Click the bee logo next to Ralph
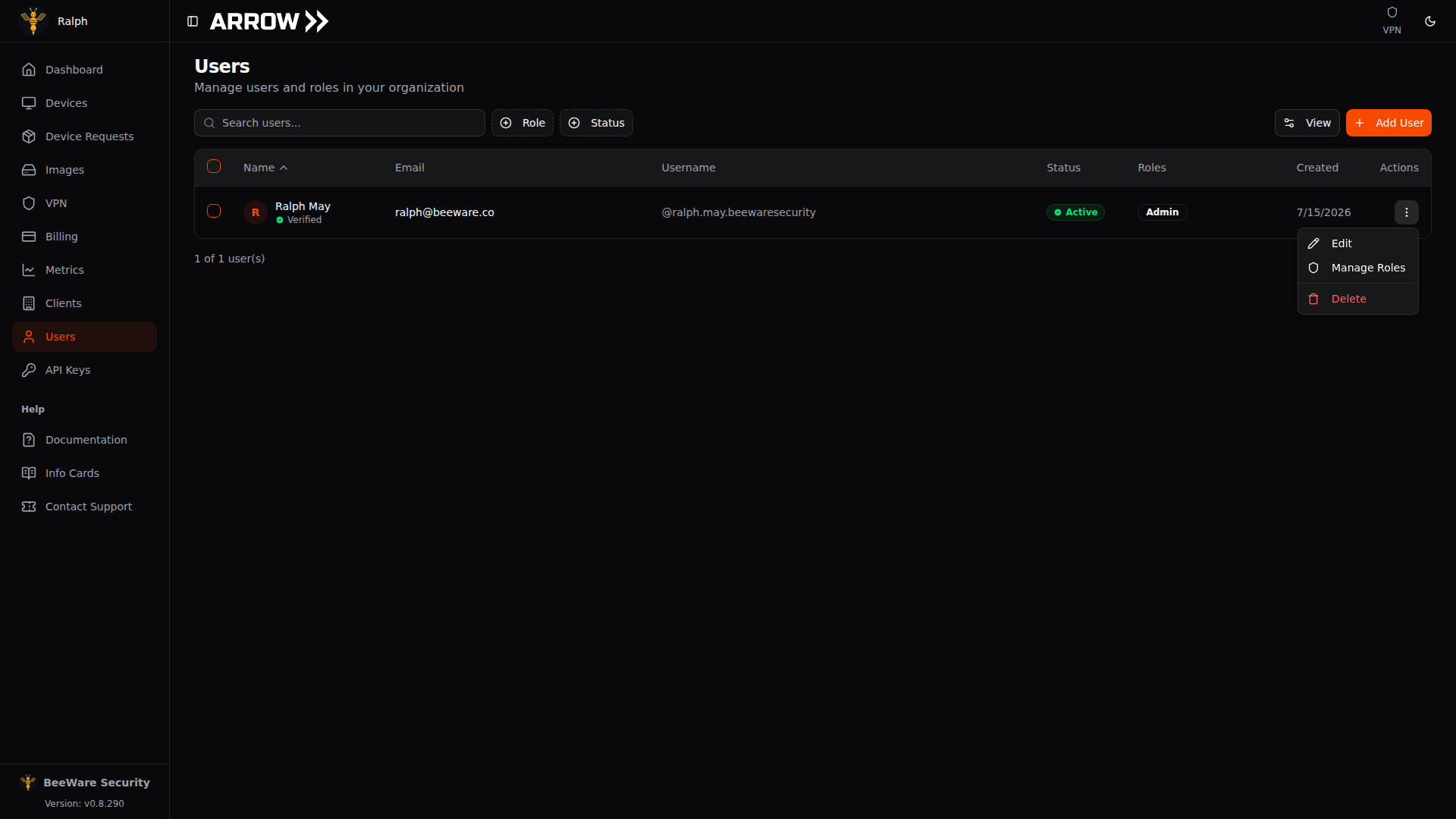 pos(33,21)
